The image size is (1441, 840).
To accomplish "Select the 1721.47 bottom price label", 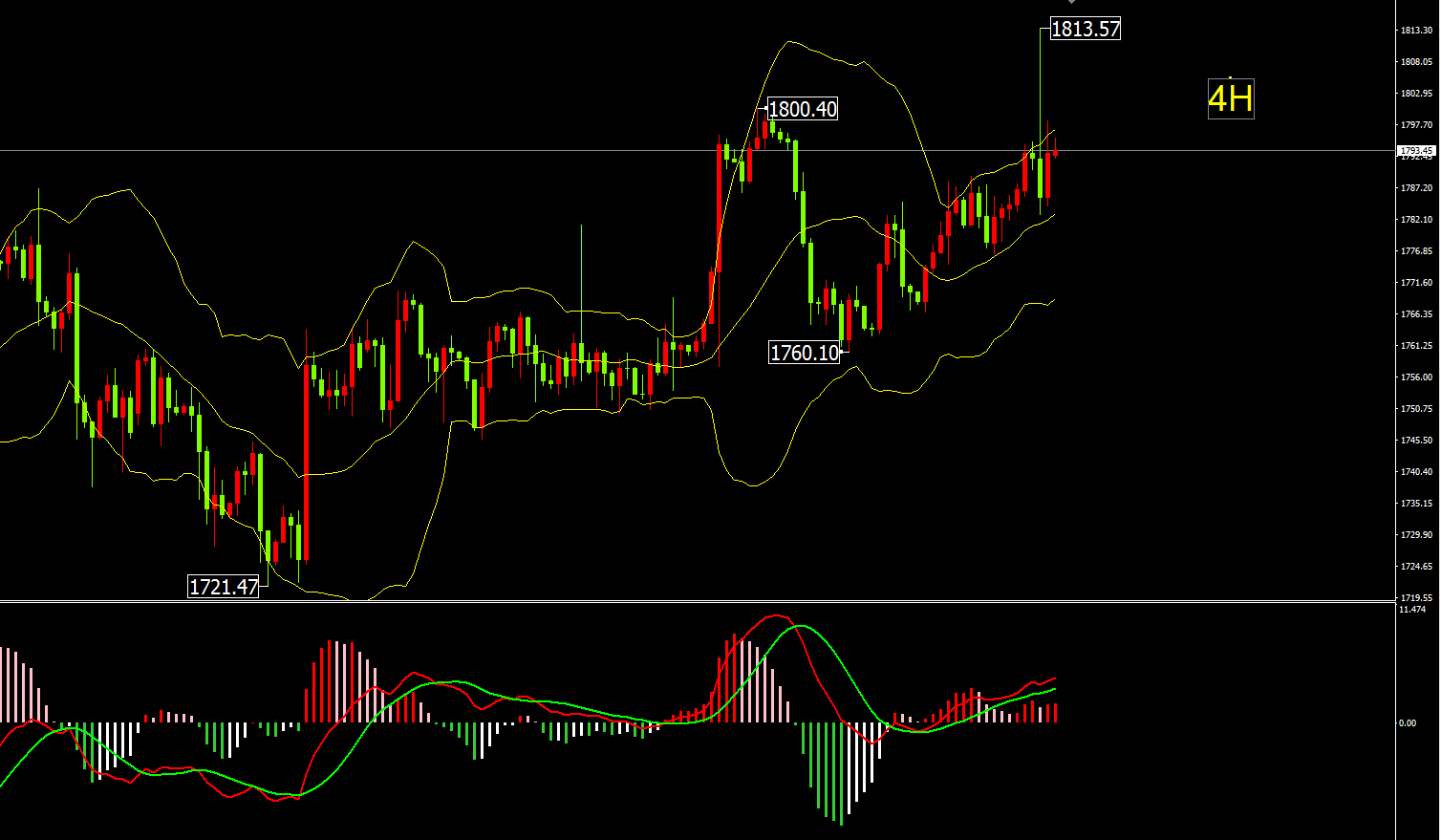I will tap(224, 587).
